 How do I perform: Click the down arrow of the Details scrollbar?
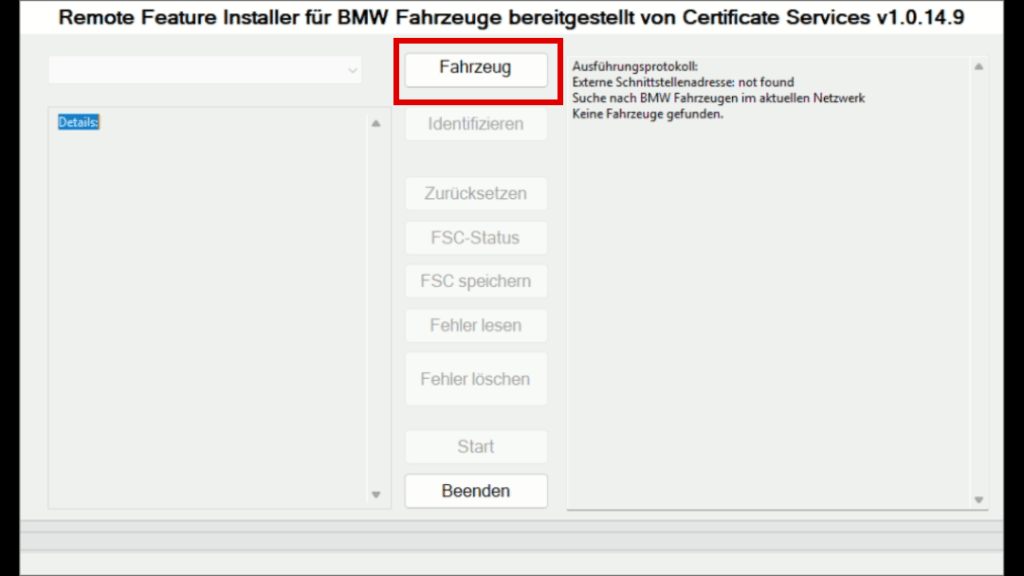point(376,493)
